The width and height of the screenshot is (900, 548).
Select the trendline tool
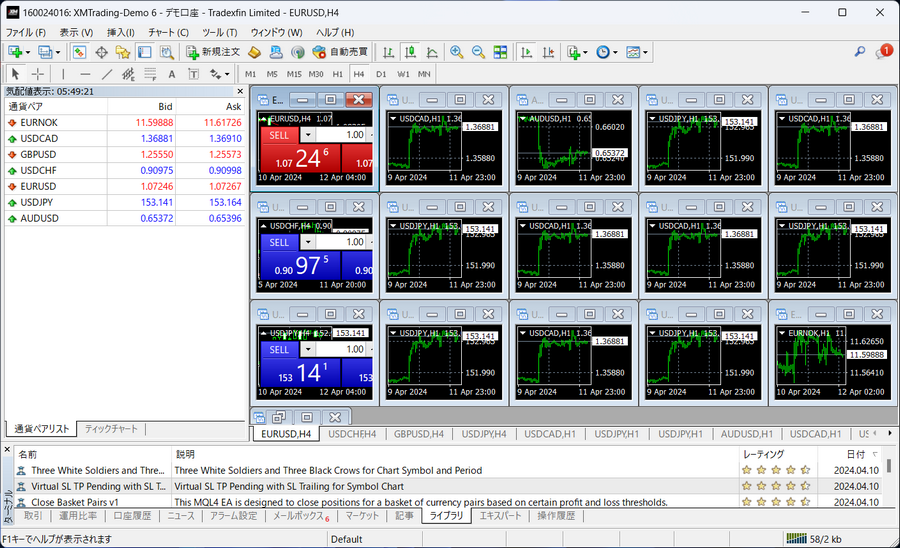[x=107, y=74]
